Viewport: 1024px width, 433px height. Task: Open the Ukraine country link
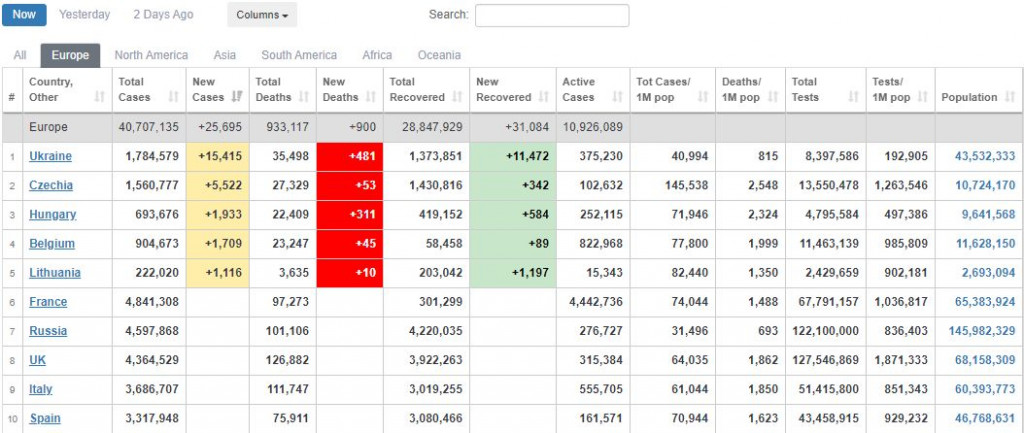(50, 156)
